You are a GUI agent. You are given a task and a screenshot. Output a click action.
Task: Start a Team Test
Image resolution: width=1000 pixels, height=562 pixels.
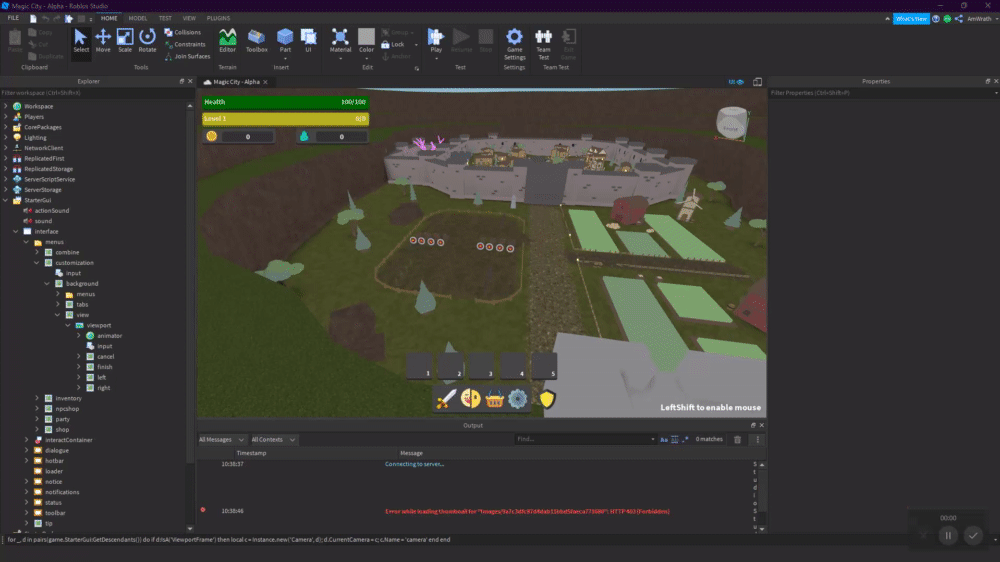[x=543, y=43]
